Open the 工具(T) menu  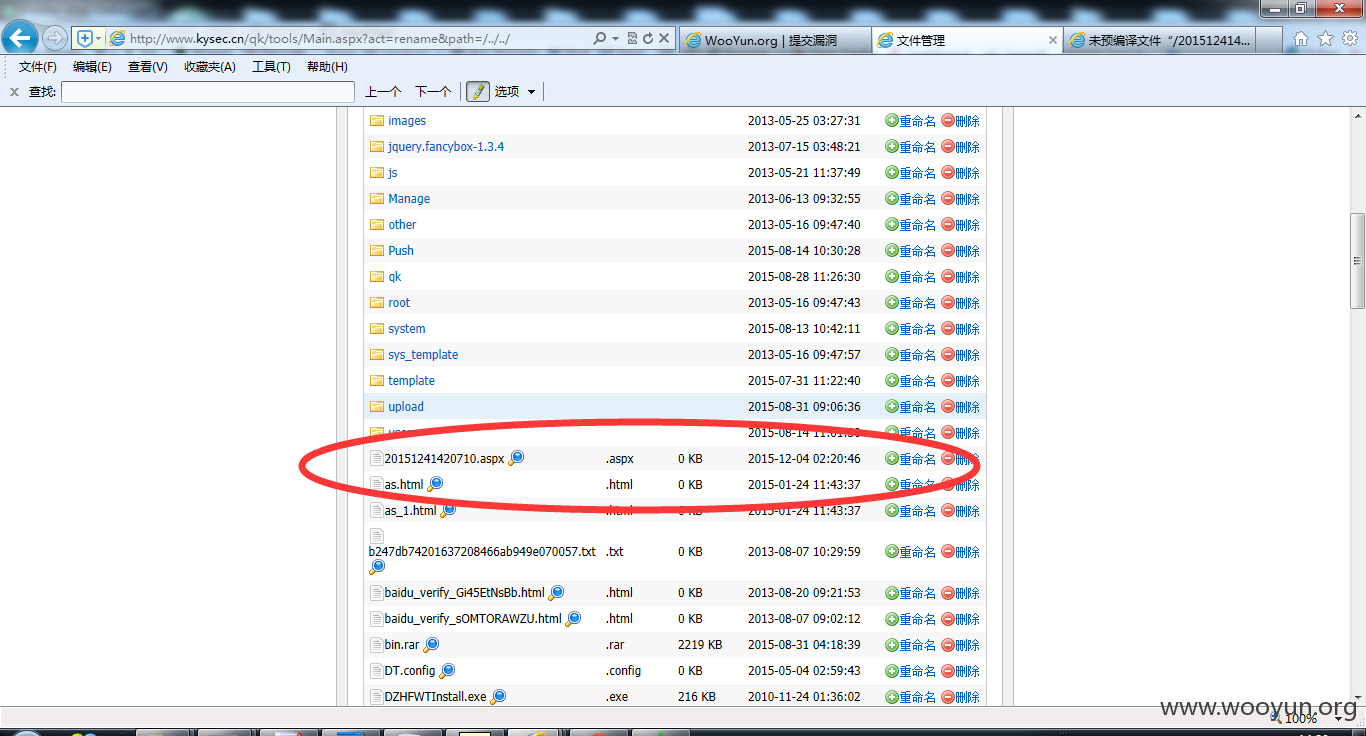coord(271,67)
